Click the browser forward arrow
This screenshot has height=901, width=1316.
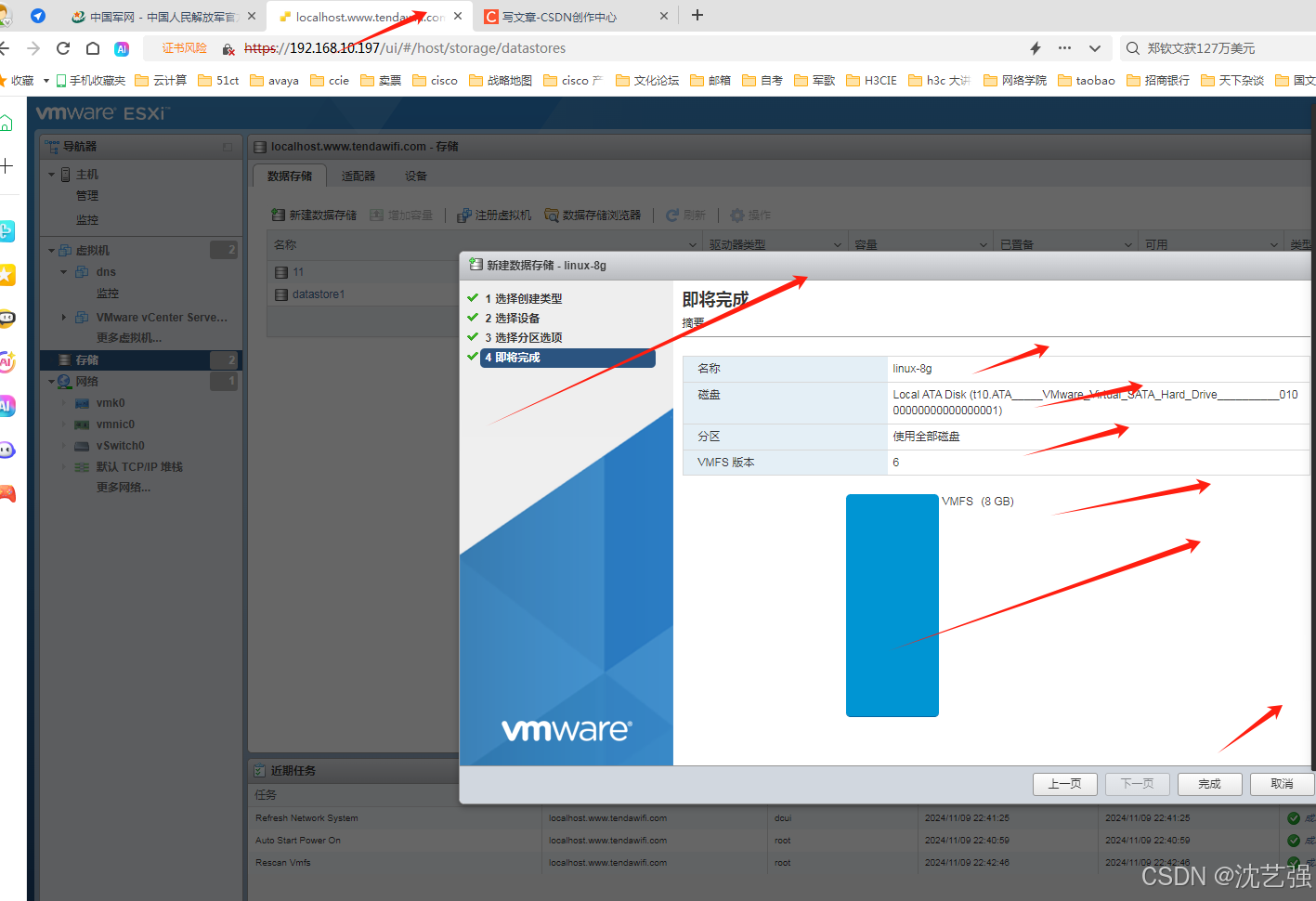pos(33,48)
